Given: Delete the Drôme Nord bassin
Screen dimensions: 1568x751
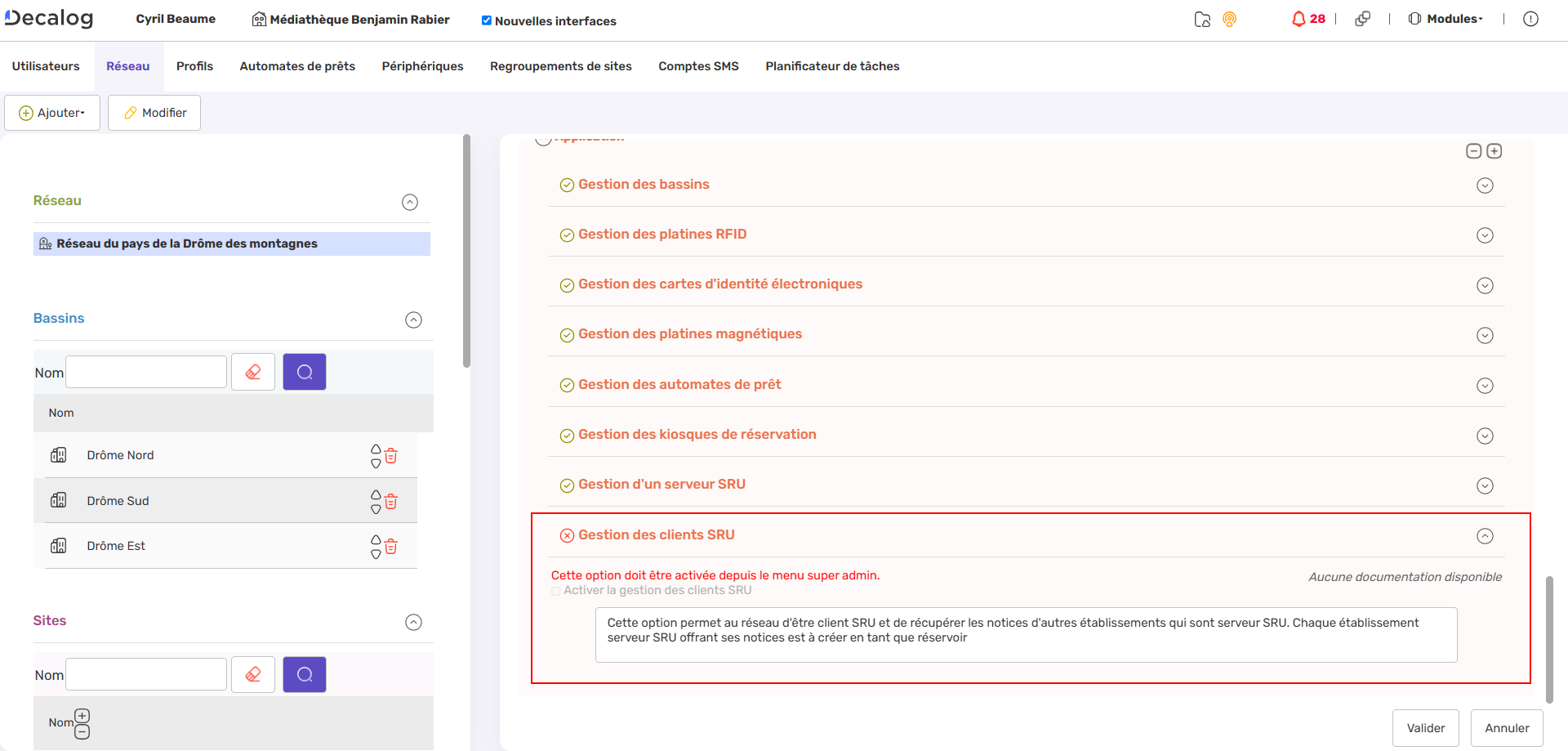Looking at the screenshot, I should (391, 456).
